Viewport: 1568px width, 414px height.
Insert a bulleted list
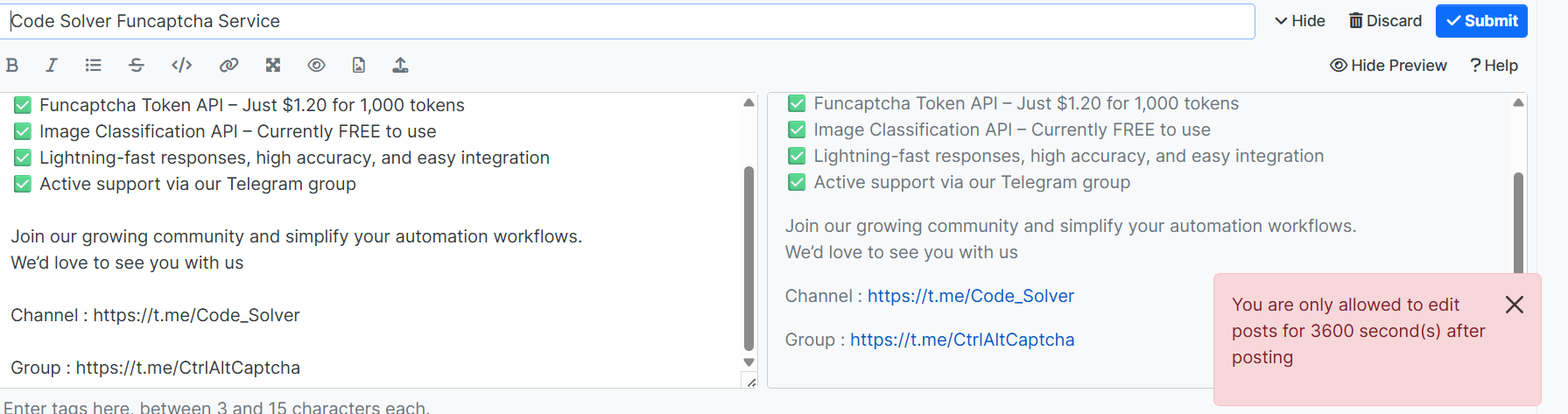[x=93, y=65]
